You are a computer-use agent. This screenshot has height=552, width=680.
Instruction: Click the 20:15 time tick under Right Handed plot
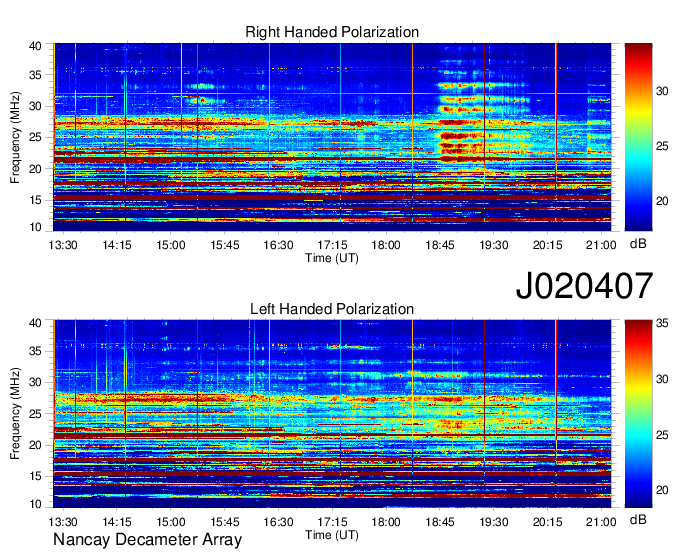[x=547, y=245]
